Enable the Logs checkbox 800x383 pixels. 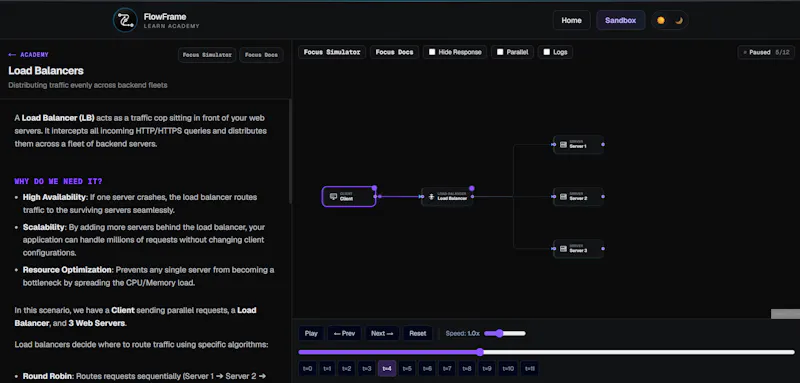[546, 52]
